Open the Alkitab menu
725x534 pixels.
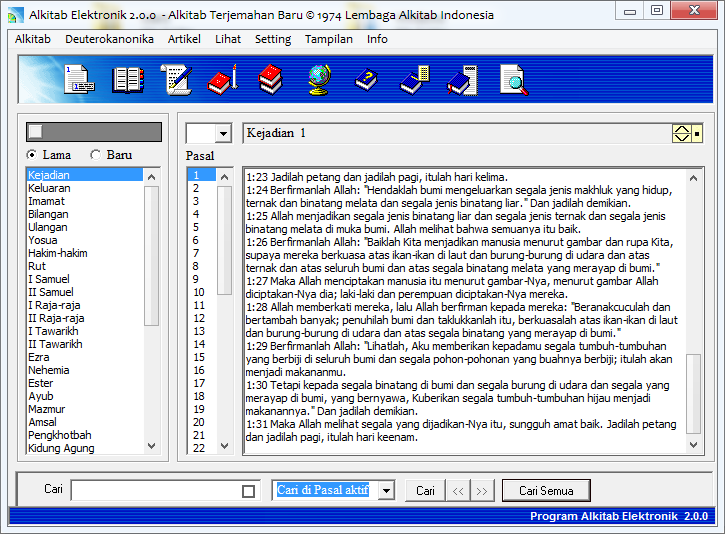[x=33, y=39]
